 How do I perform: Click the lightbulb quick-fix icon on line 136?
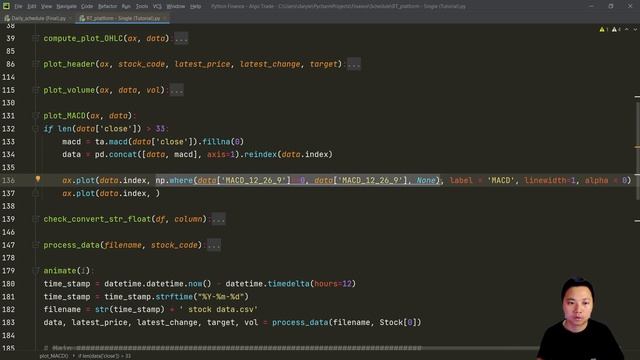click(x=38, y=179)
